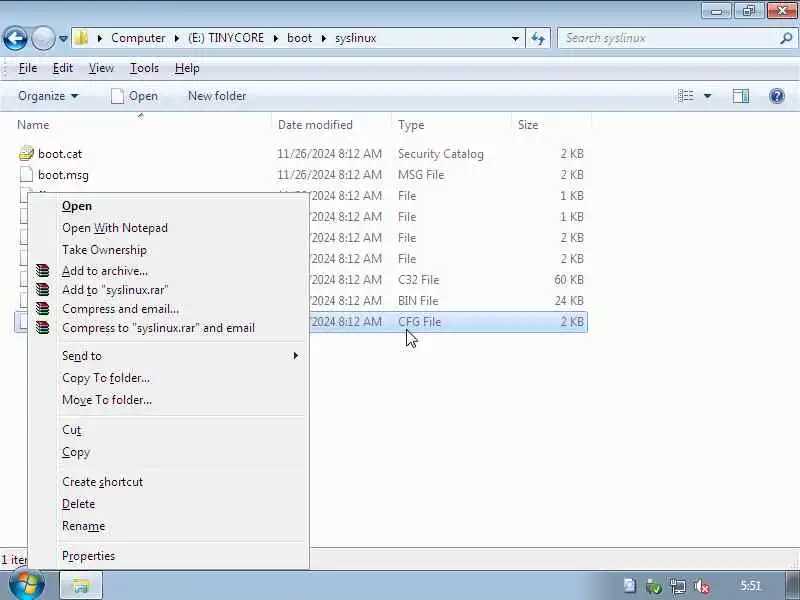Click the Explorer taskbar button
This screenshot has width=800, height=600.
tap(81, 586)
